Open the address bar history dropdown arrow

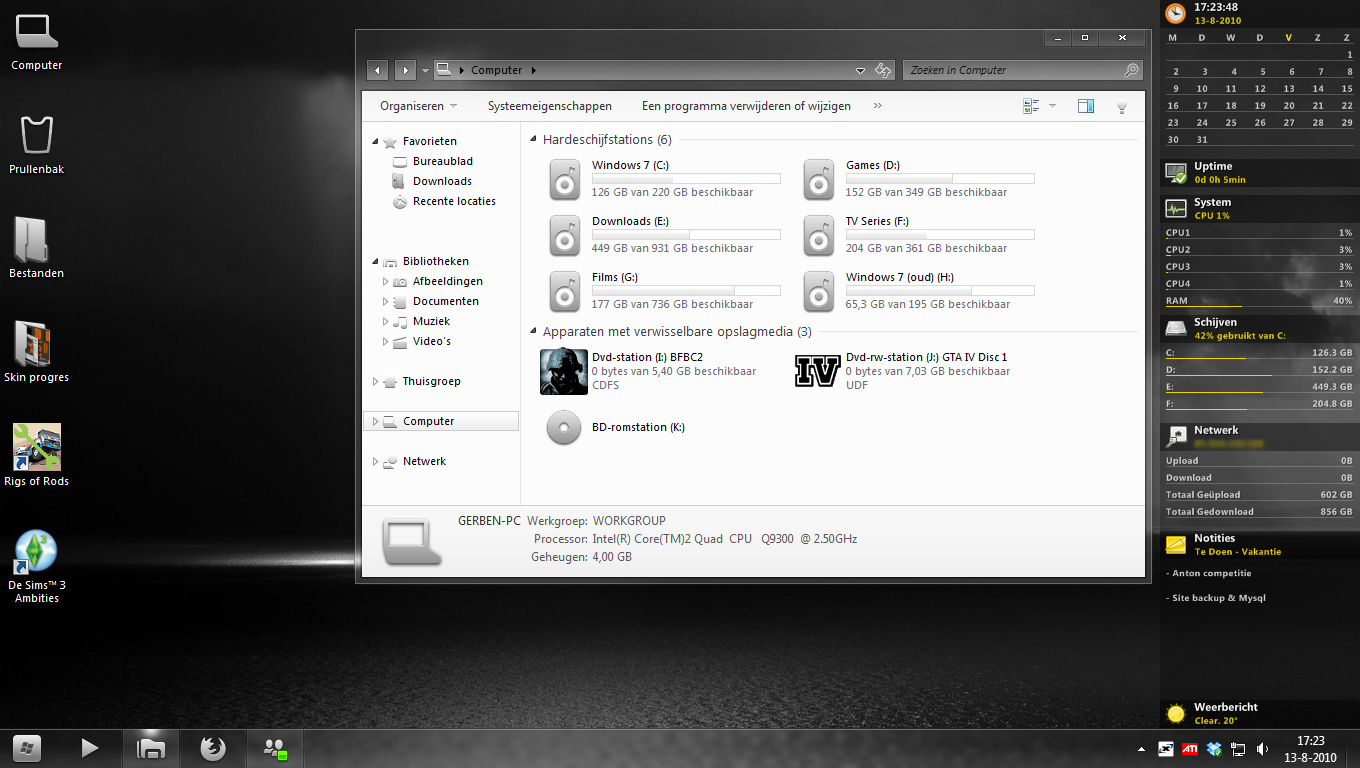pyautogui.click(x=860, y=71)
